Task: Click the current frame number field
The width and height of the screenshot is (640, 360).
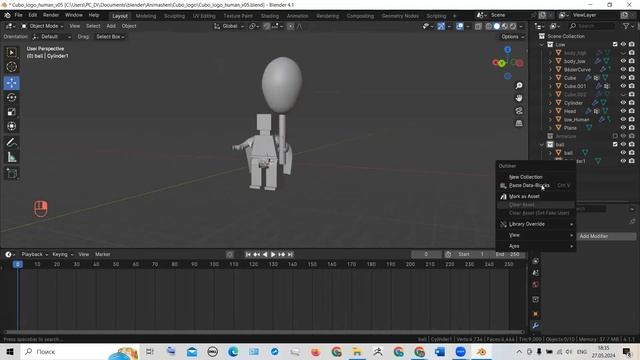Action: point(426,254)
